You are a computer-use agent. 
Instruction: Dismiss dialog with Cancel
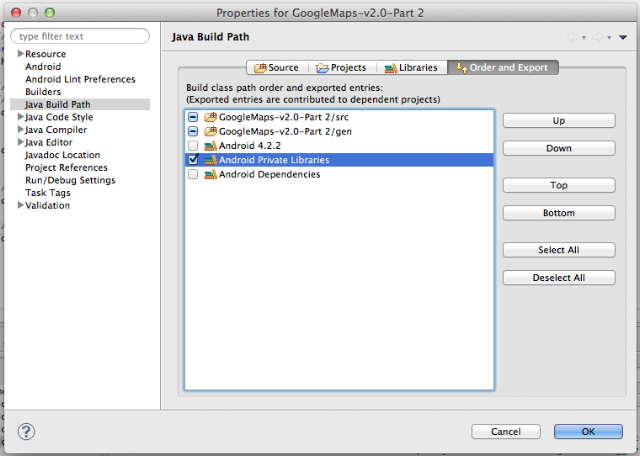point(506,432)
